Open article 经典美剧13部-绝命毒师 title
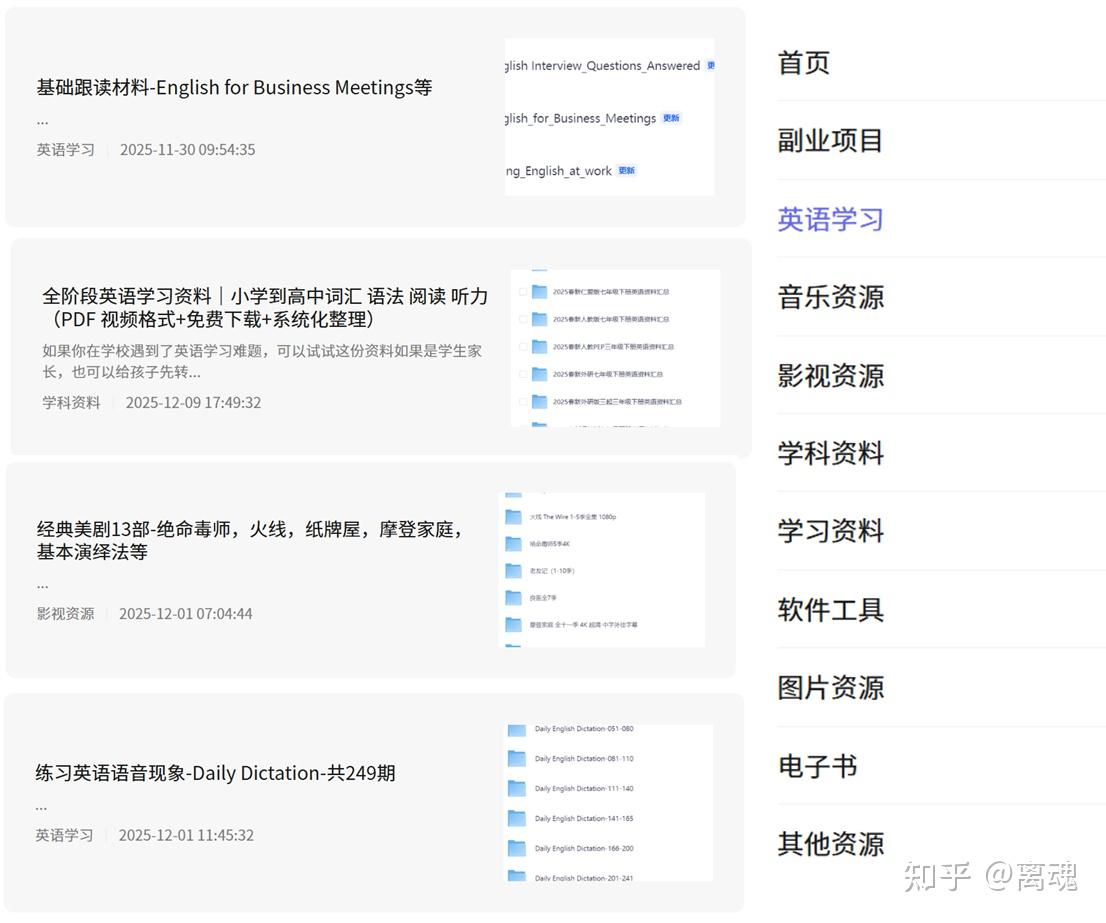Image resolution: width=1106 pixels, height=923 pixels. 250,540
